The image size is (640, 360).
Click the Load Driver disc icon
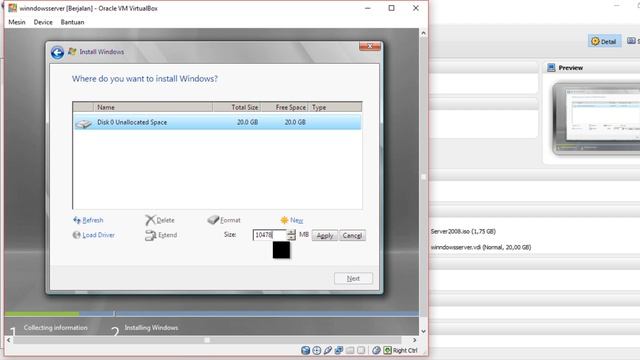click(76, 235)
